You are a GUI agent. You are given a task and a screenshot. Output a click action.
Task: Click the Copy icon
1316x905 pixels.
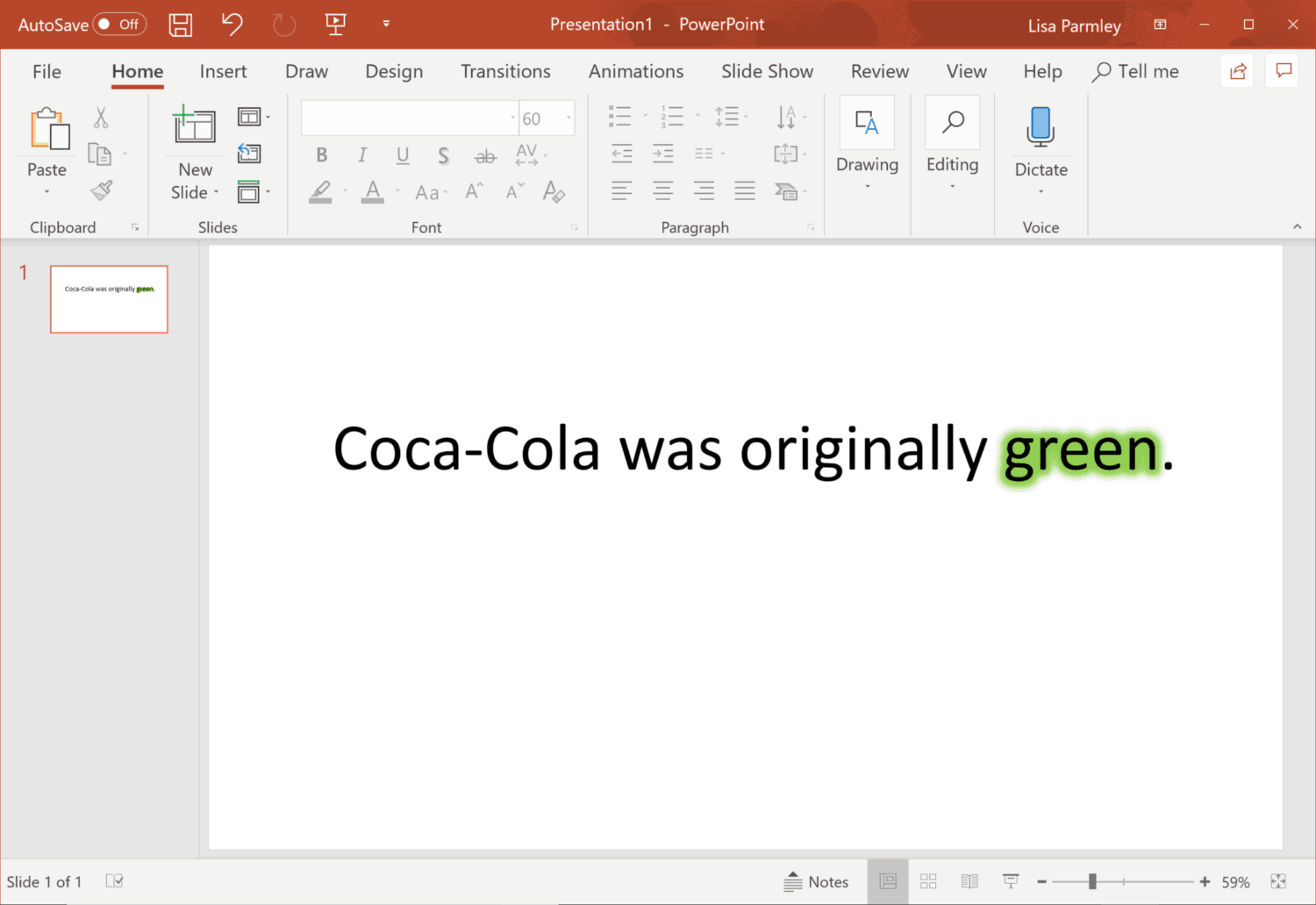[100, 154]
